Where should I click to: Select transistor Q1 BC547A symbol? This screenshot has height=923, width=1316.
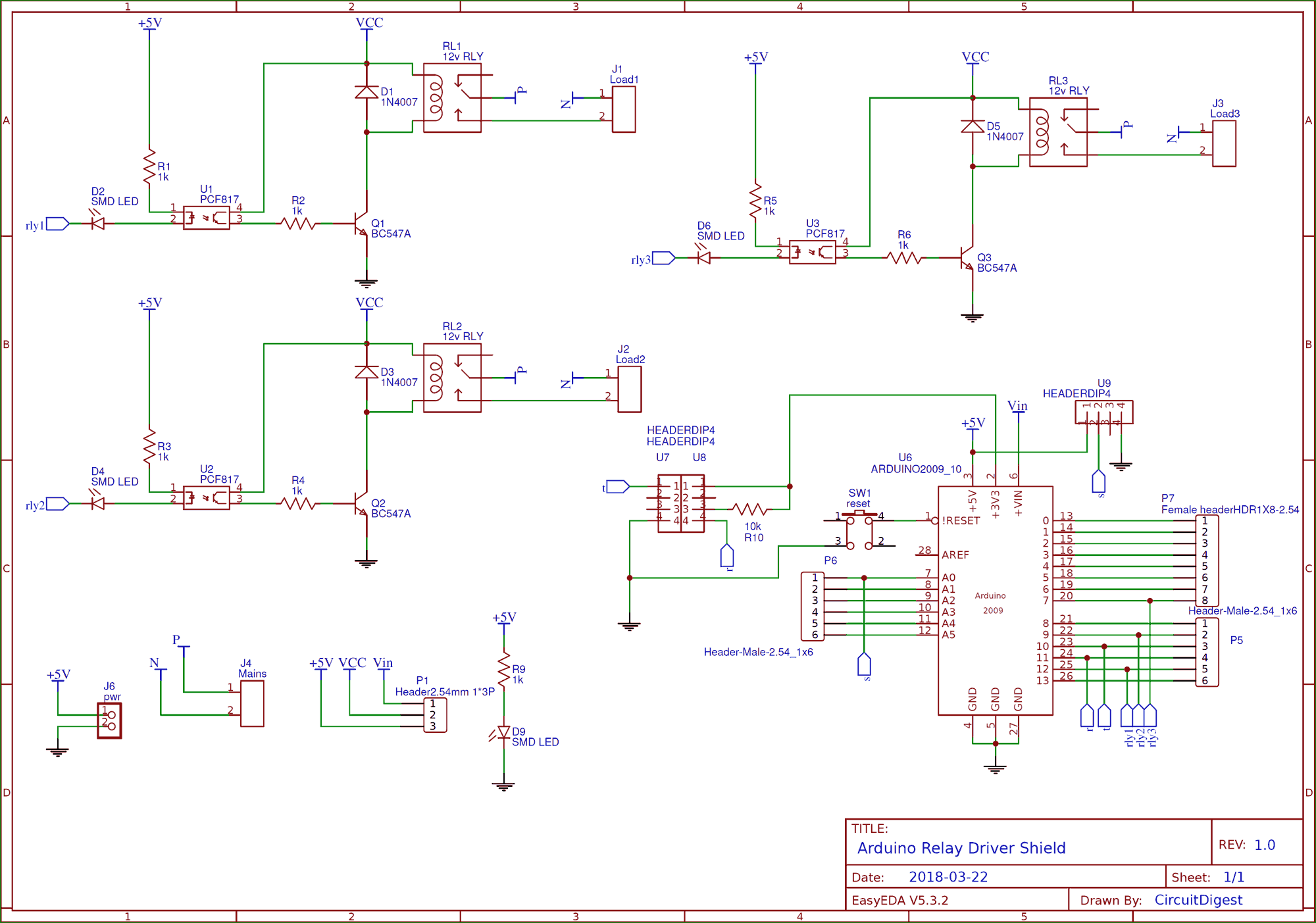361,224
